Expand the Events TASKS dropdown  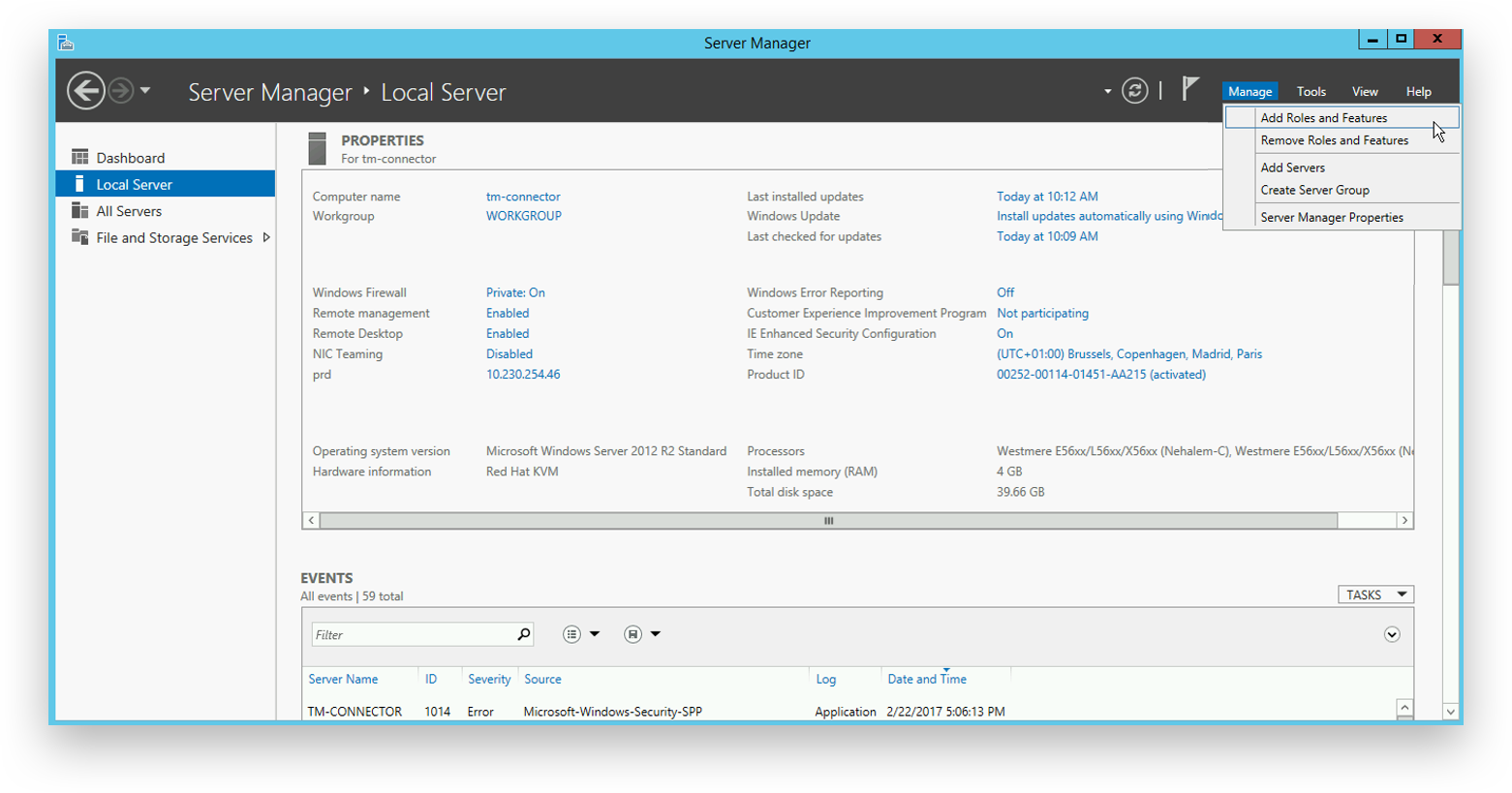click(1375, 595)
